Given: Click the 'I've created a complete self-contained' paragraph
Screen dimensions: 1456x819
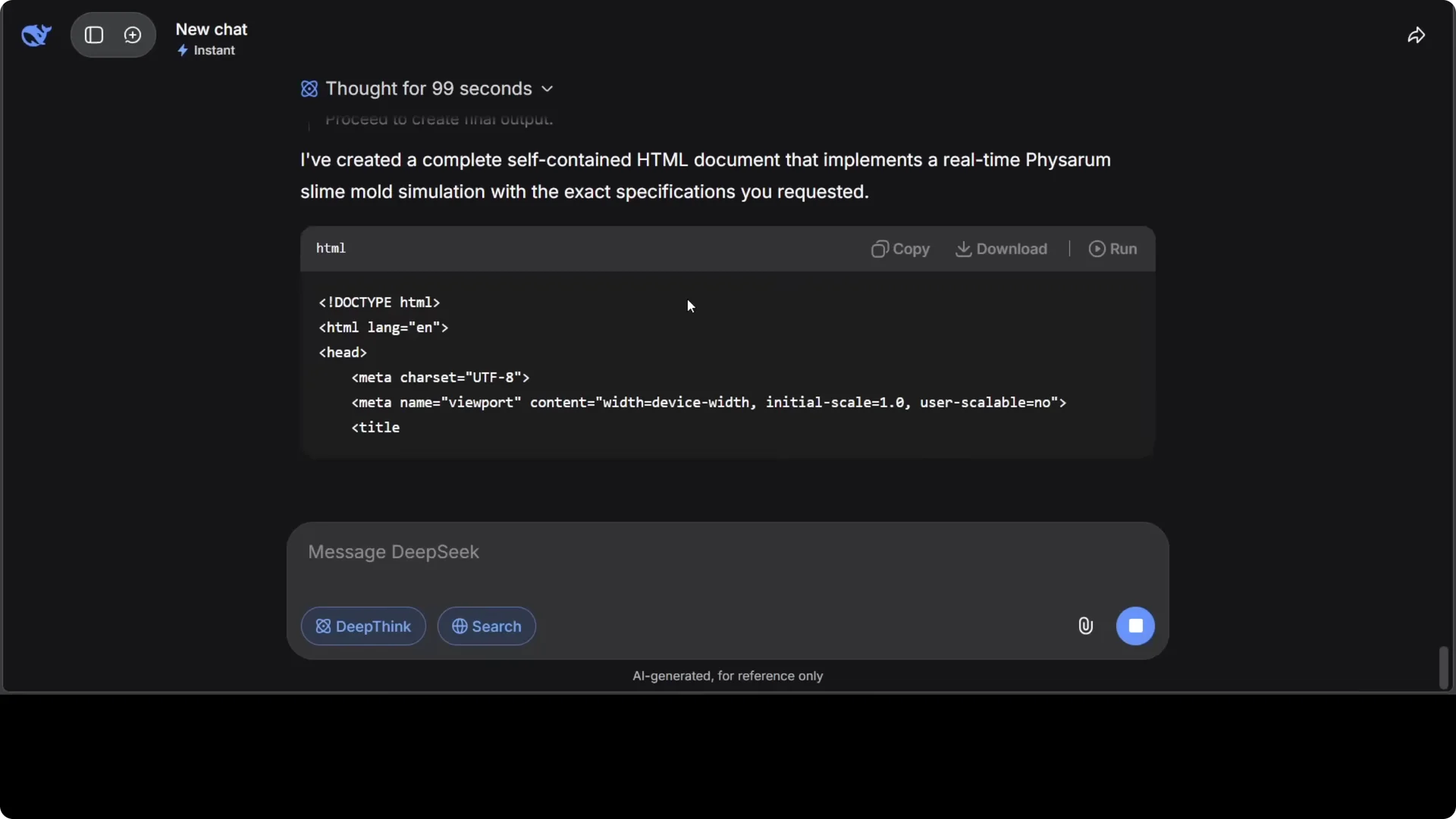Looking at the screenshot, I should pos(705,176).
